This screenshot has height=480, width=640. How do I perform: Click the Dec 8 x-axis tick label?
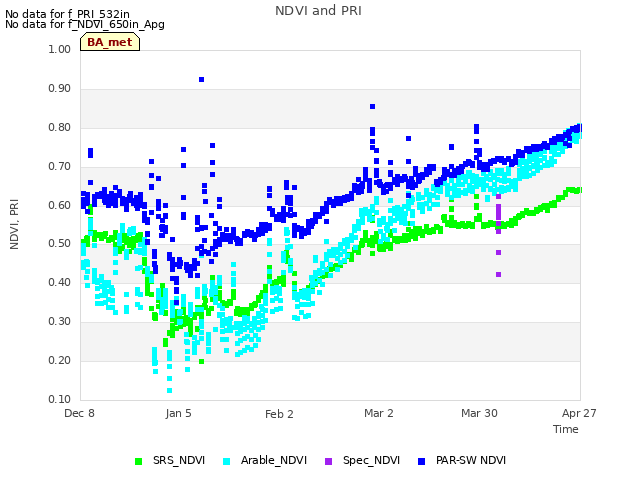click(x=80, y=413)
